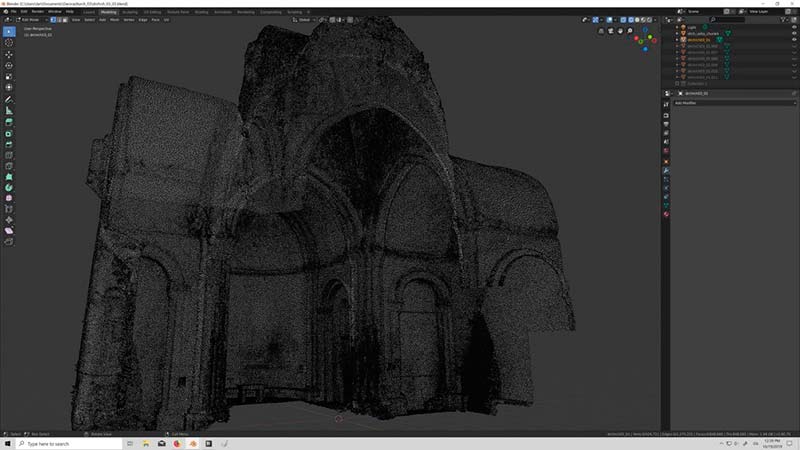The image size is (800, 450).
Task: Choose the Loop Cut tool
Action: (9, 155)
